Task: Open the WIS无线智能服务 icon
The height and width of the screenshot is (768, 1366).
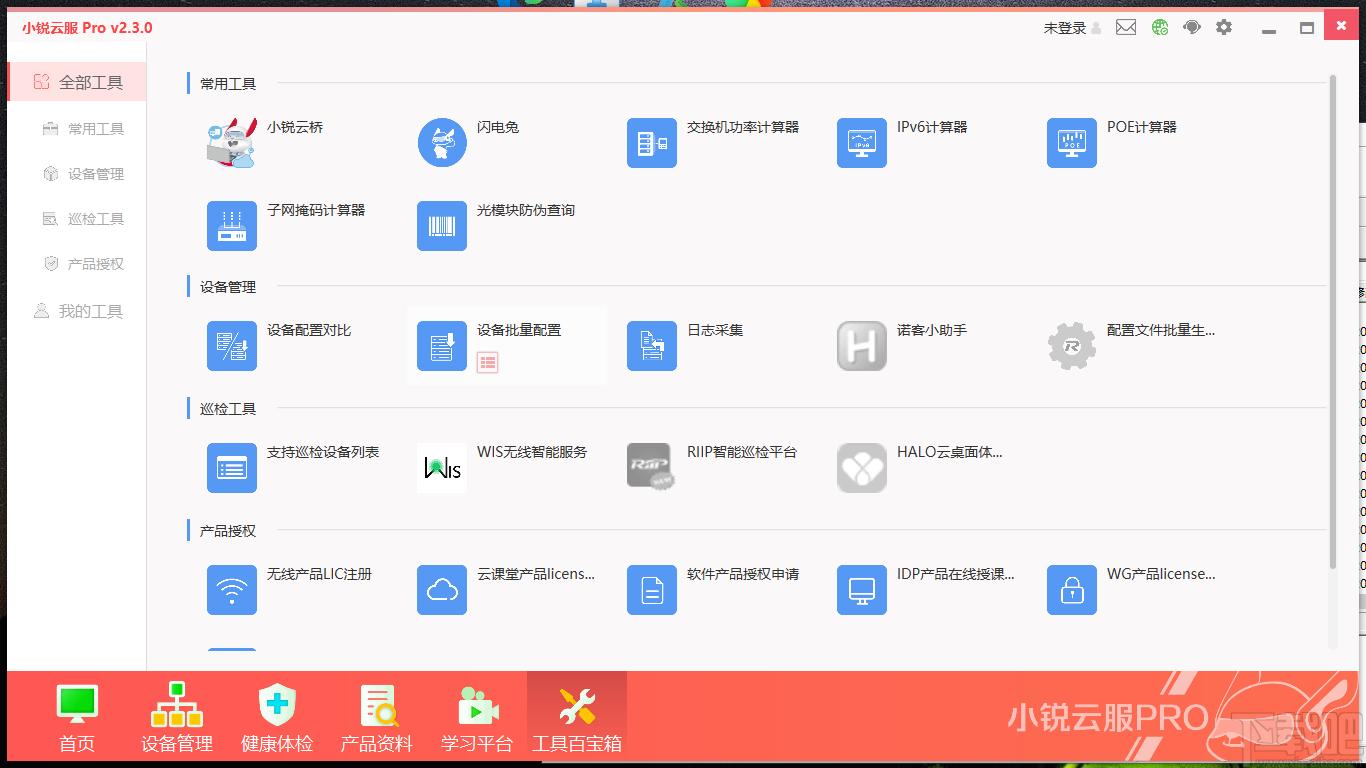Action: point(442,467)
